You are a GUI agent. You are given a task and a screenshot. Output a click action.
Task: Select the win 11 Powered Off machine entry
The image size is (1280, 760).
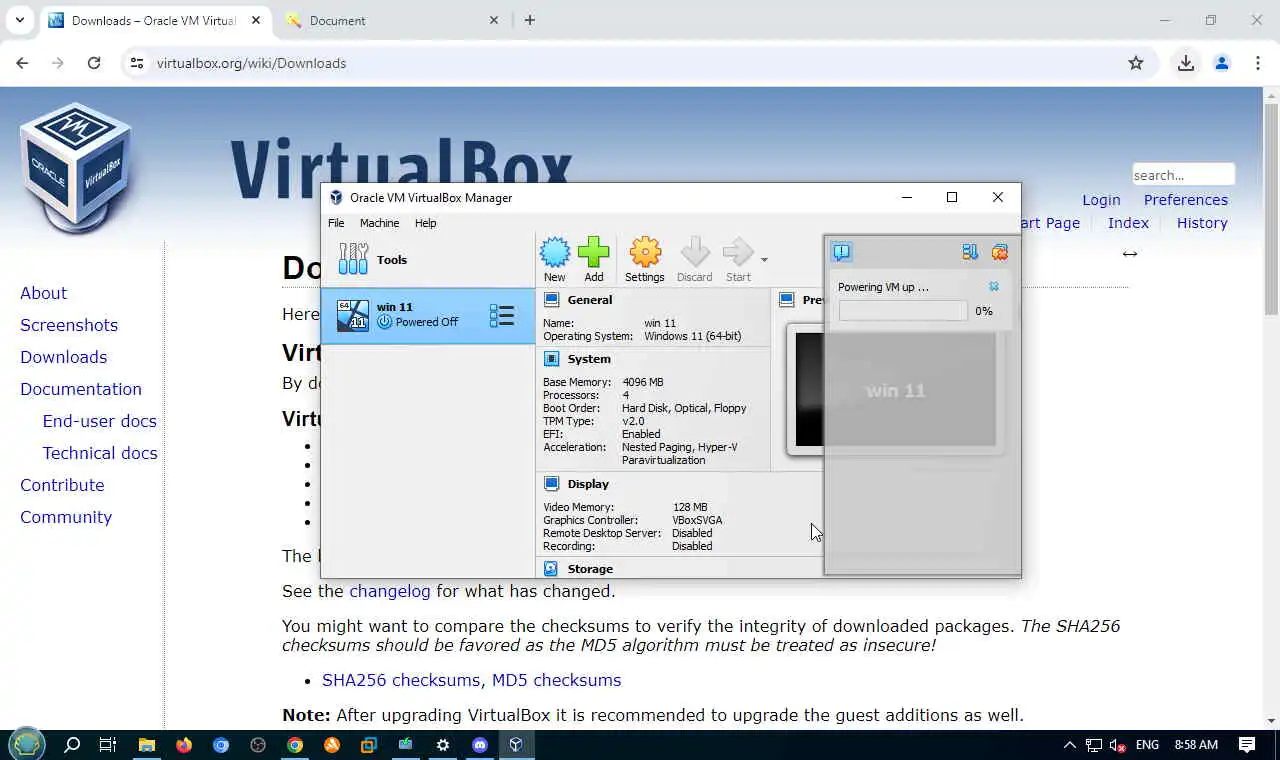[428, 315]
